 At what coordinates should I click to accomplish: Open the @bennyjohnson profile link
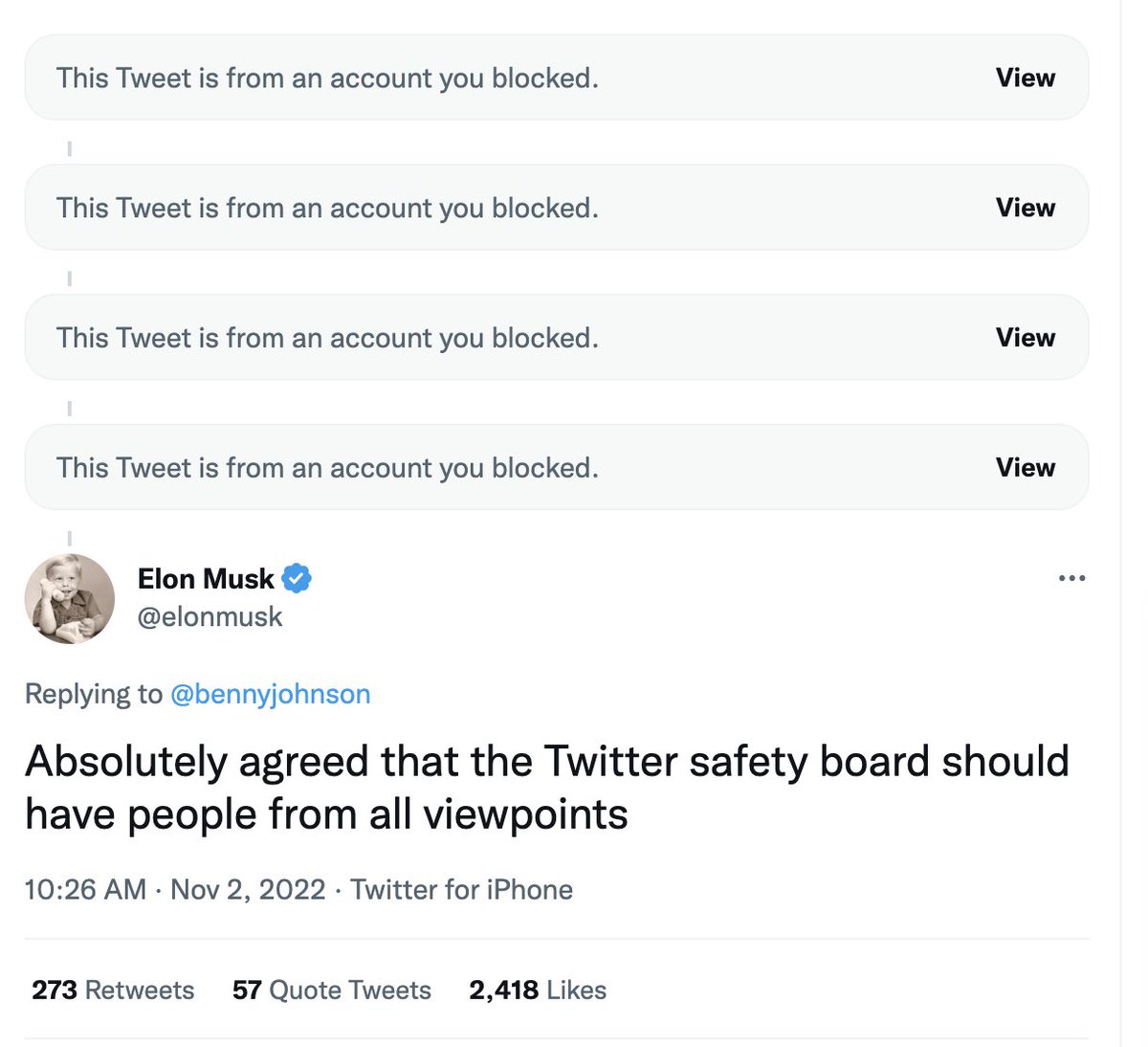270,694
